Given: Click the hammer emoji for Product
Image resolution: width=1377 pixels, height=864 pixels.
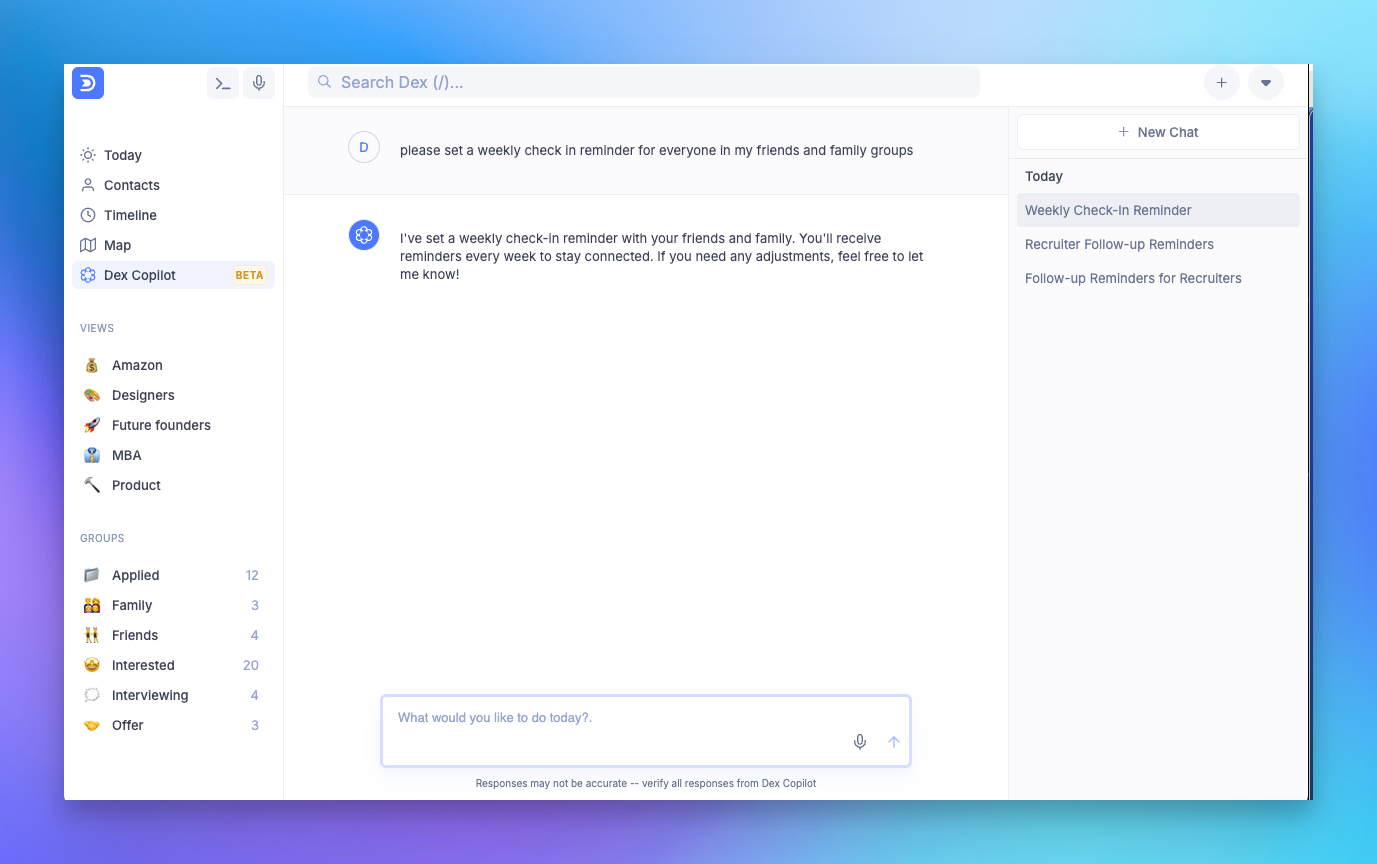Looking at the screenshot, I should (92, 485).
